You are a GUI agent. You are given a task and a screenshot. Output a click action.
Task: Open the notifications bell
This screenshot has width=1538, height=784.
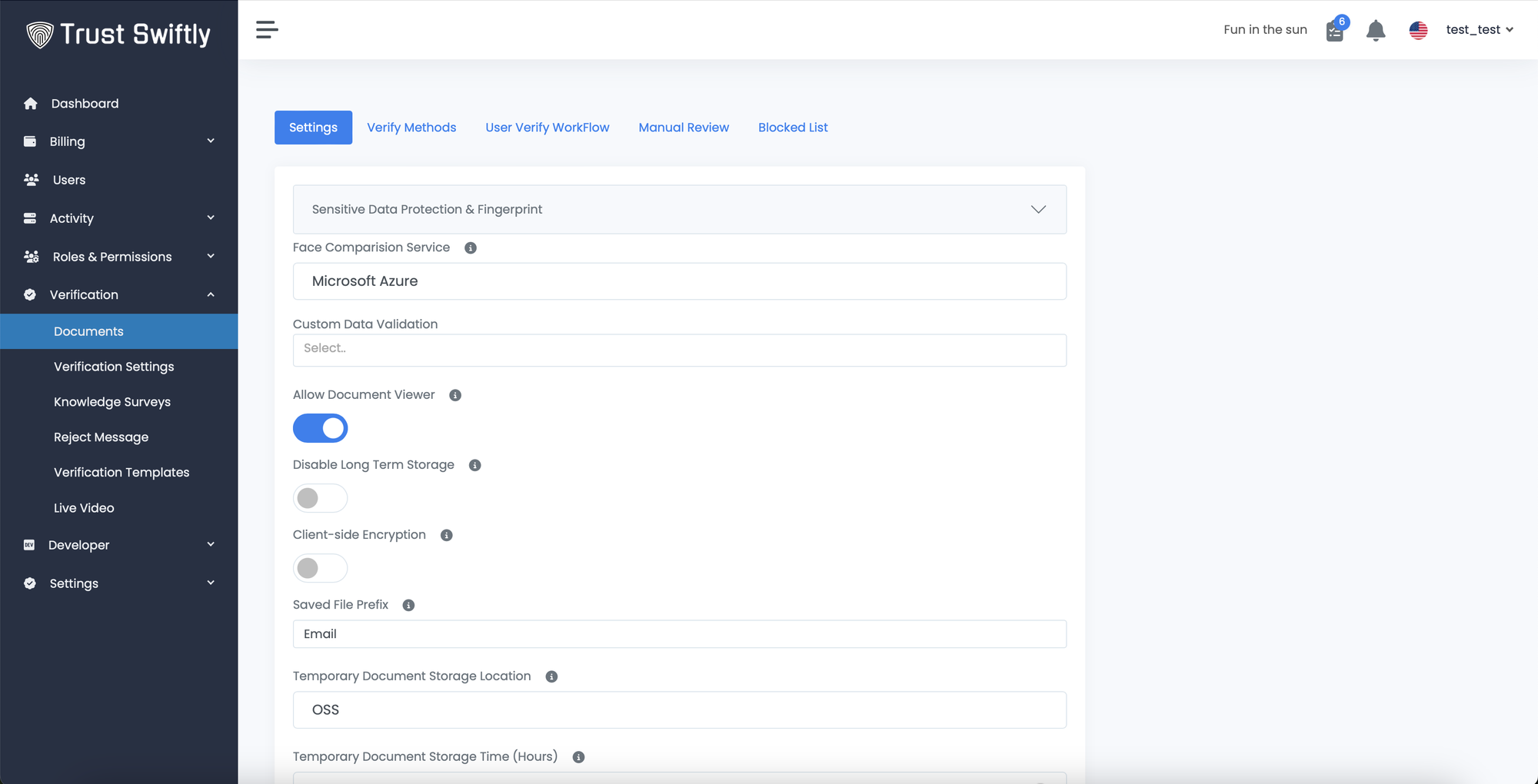[1375, 30]
